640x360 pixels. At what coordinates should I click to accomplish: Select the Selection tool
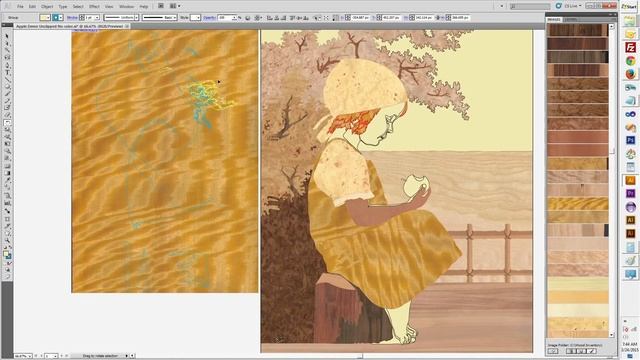7,36
